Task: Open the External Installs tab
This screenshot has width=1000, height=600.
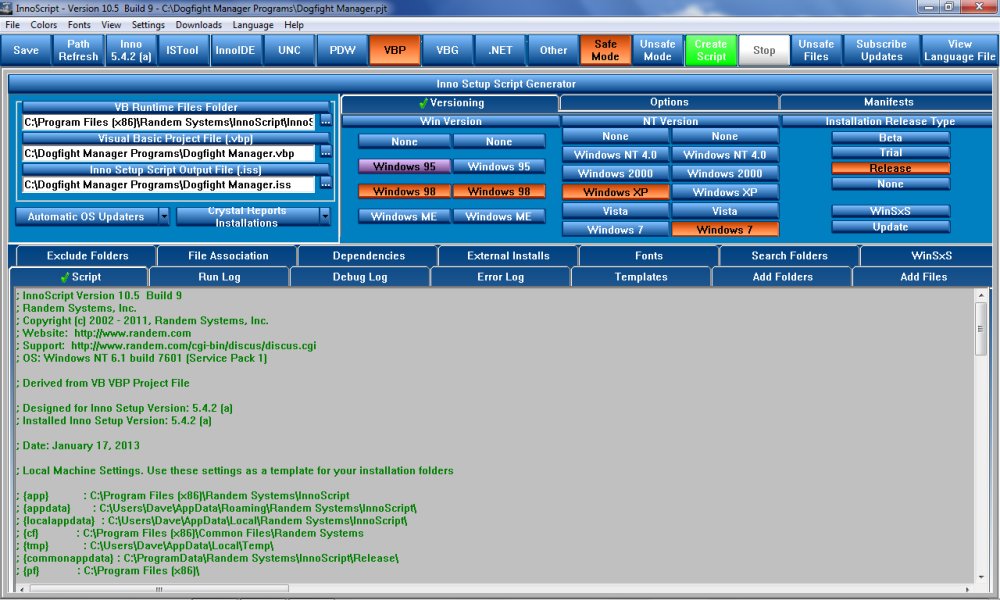Action: tap(508, 256)
